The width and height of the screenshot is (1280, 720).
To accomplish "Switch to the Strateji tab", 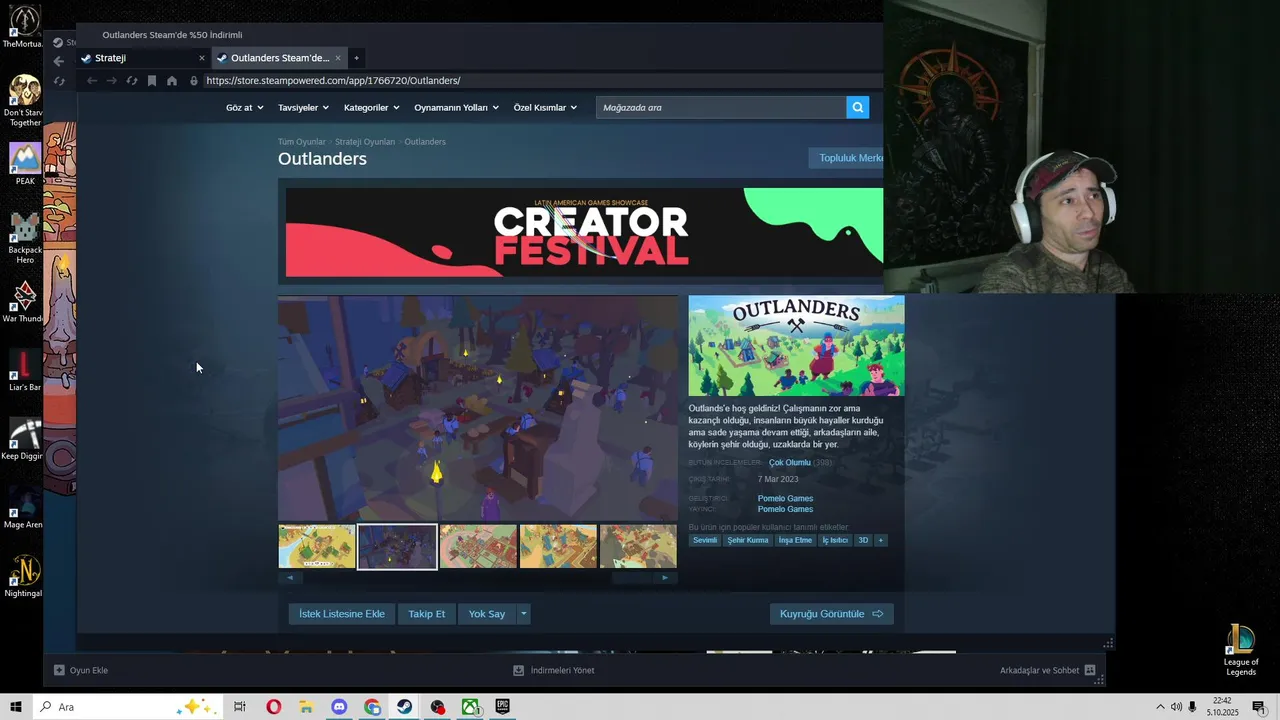I will tap(143, 58).
